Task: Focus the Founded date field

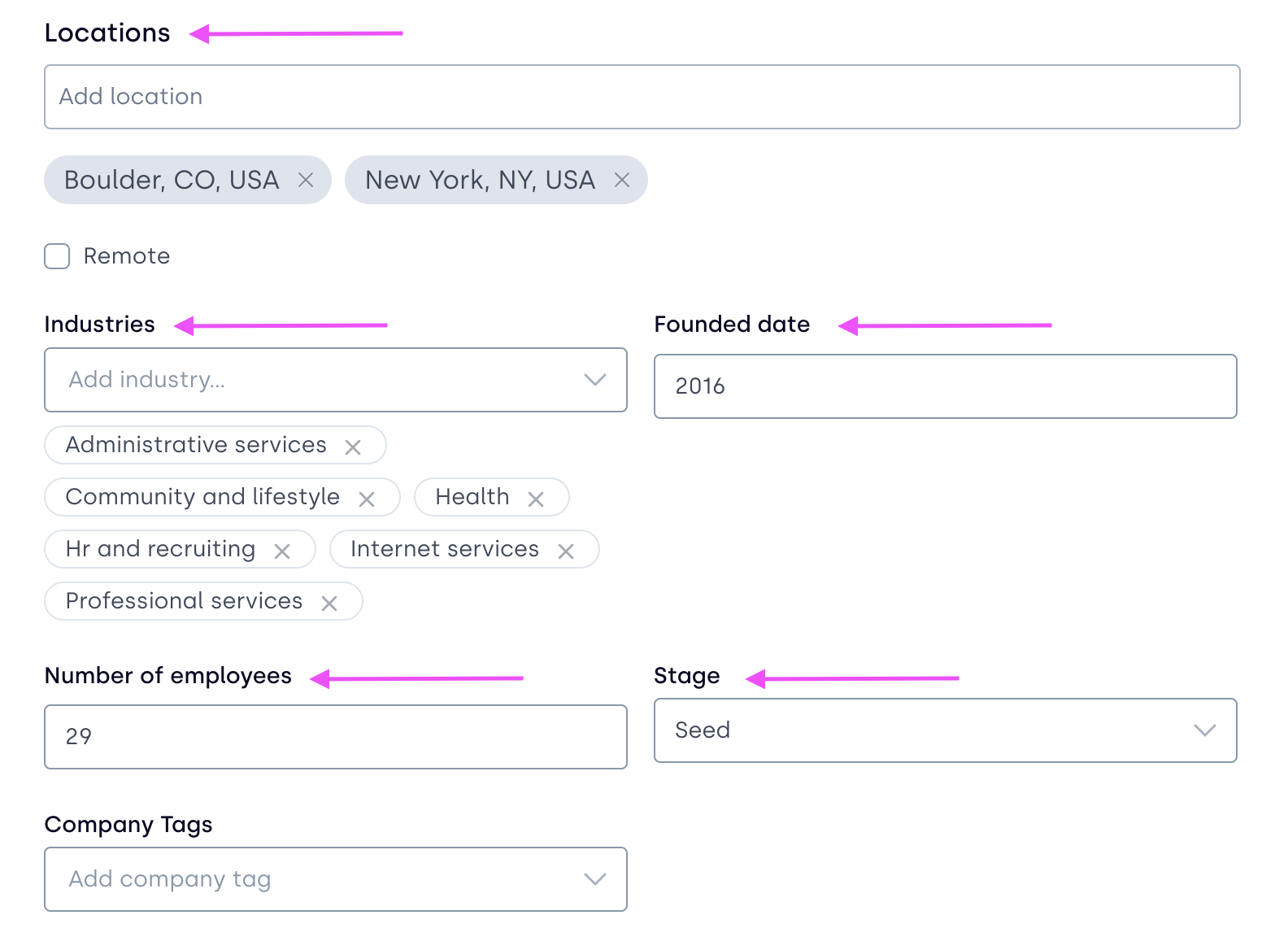Action: tap(945, 386)
